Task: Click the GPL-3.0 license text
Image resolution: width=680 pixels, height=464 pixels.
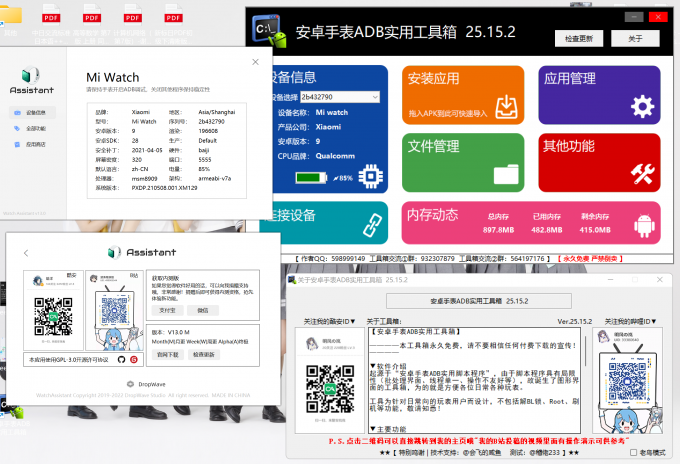Action: click(69, 360)
